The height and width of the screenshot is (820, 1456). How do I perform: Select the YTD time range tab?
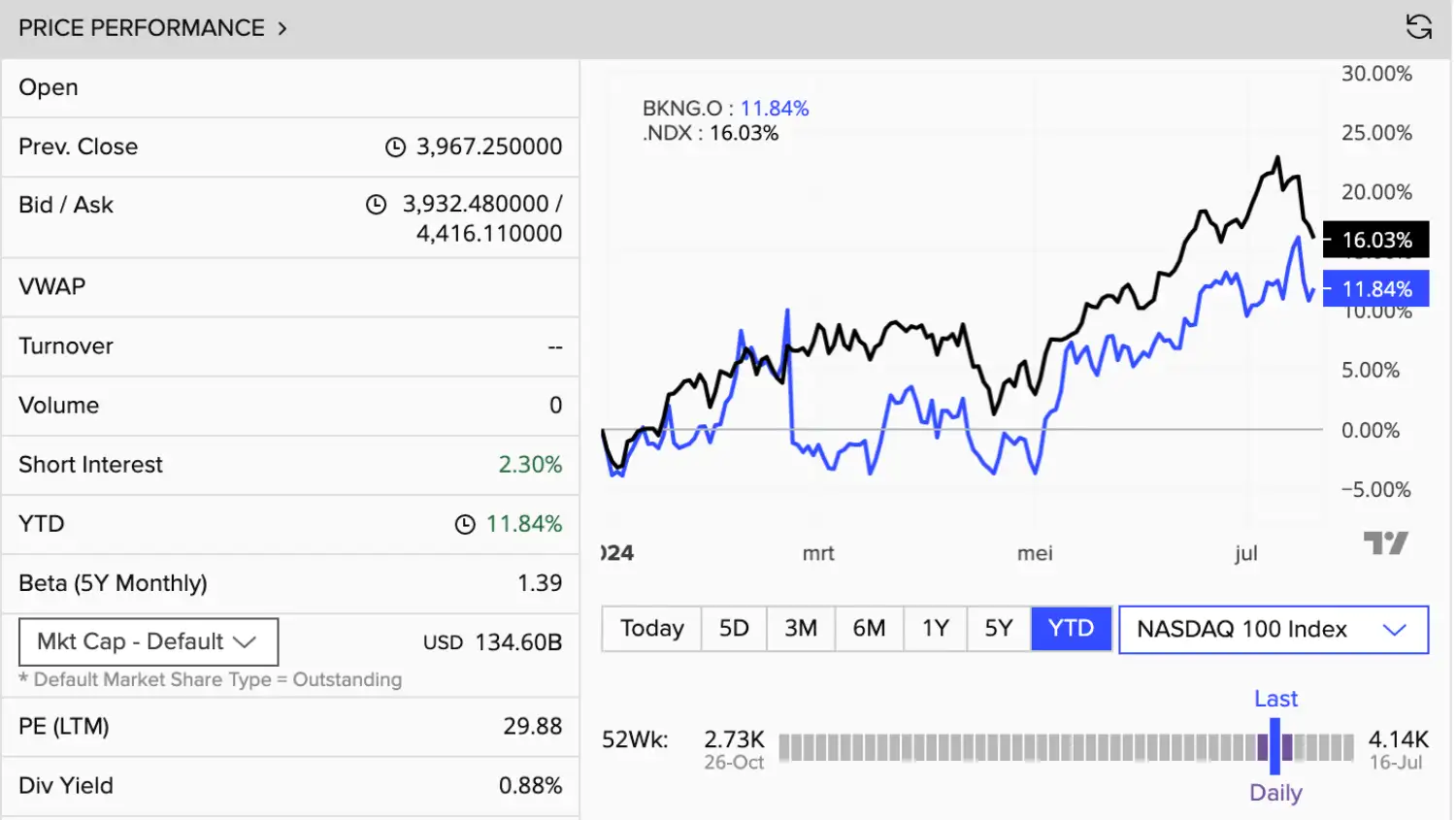[x=1071, y=629]
